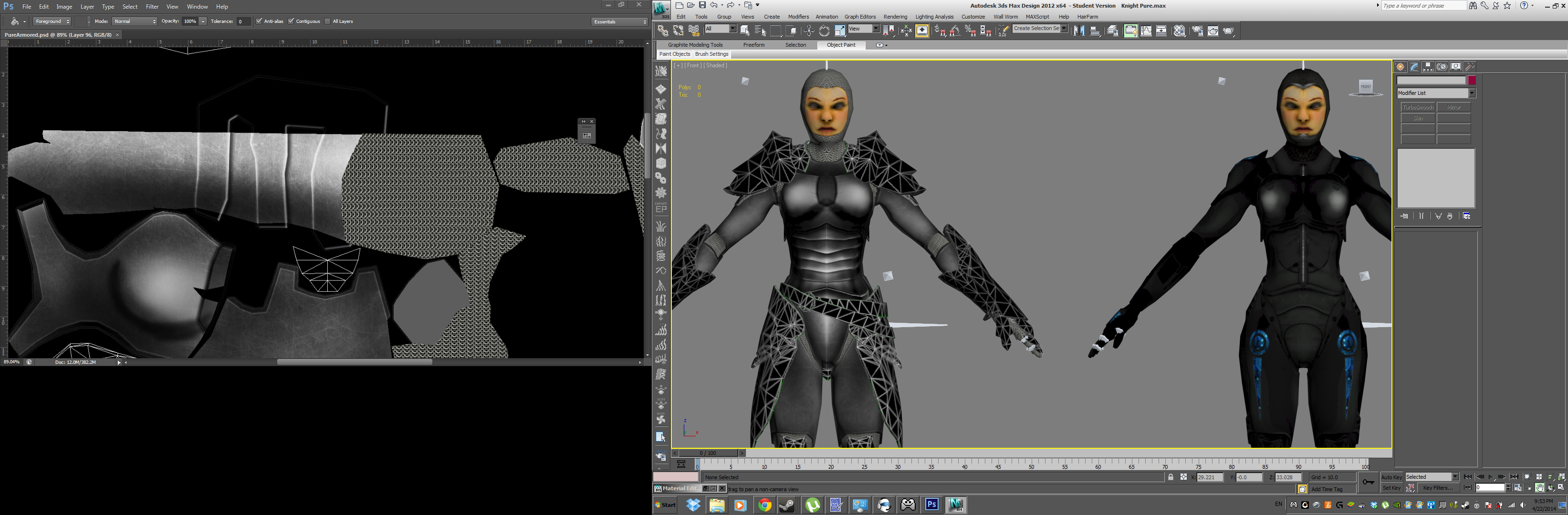Open the Essentials workspace dropdown
Image resolution: width=1568 pixels, height=515 pixels.
coord(620,21)
